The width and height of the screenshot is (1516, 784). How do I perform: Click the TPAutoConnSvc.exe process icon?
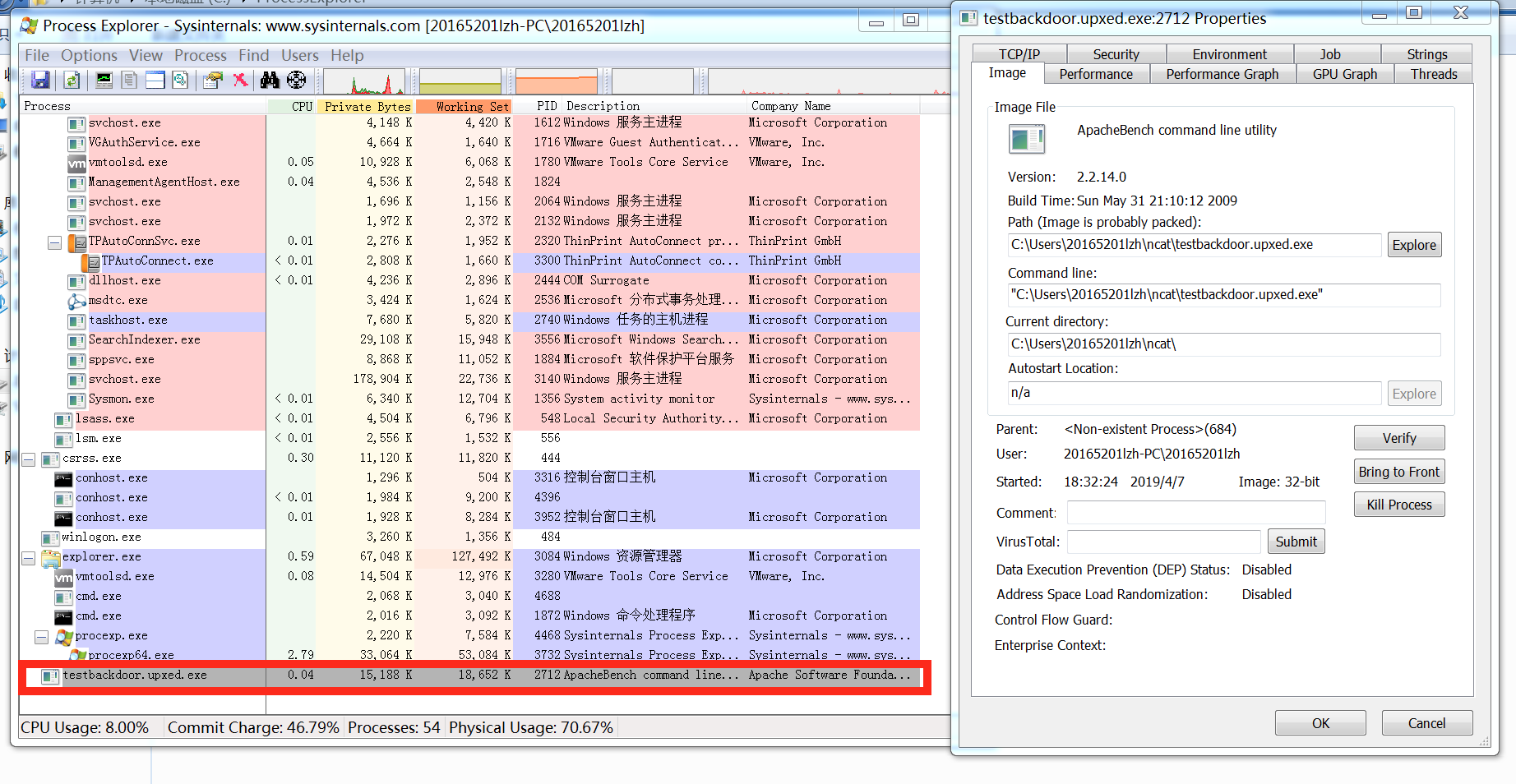[76, 242]
